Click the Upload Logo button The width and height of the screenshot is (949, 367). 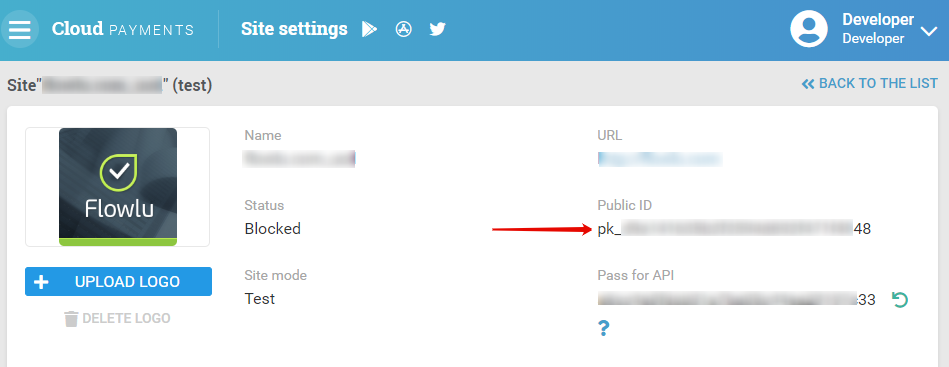(x=119, y=282)
